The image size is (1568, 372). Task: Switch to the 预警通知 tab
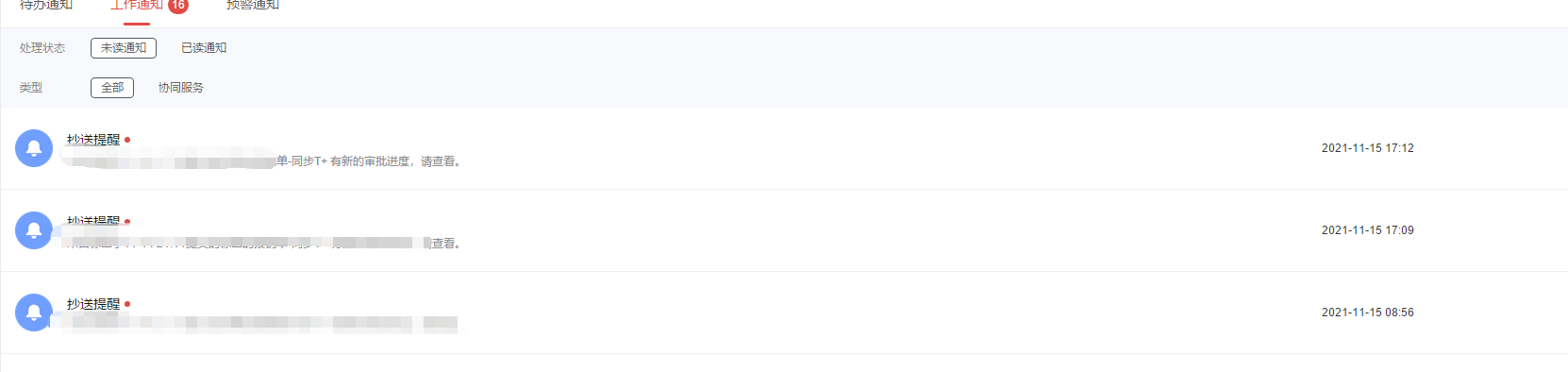click(253, 6)
